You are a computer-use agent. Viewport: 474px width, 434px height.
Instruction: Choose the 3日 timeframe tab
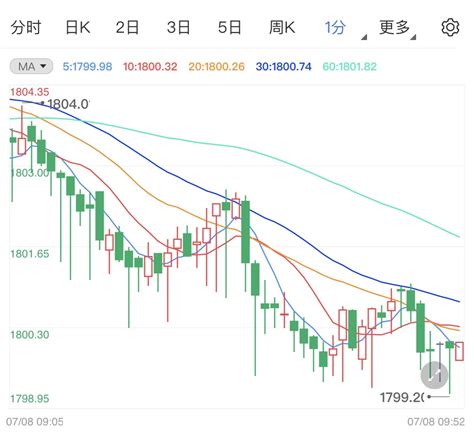click(x=178, y=28)
